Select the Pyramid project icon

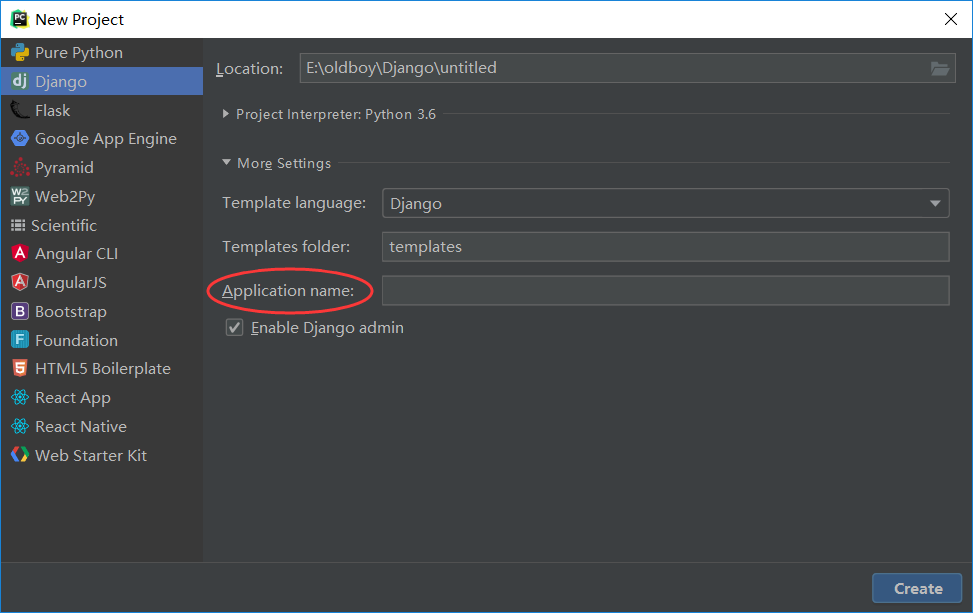tap(20, 168)
